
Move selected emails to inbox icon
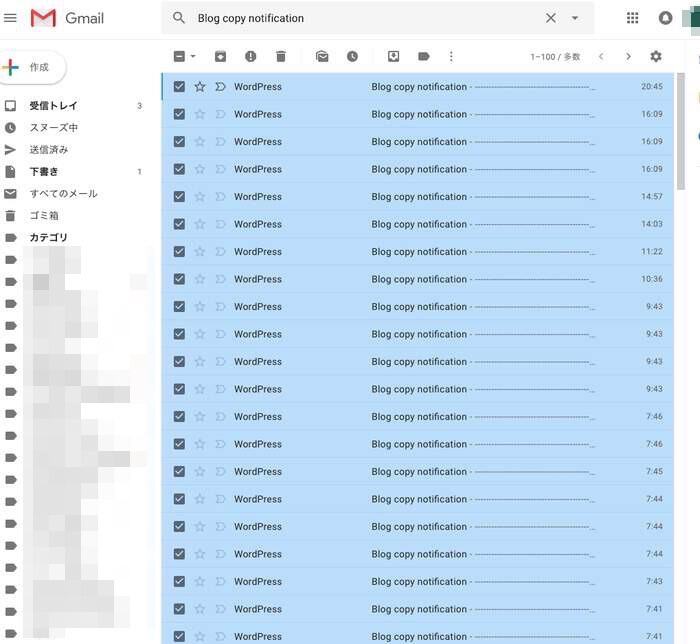pos(393,57)
